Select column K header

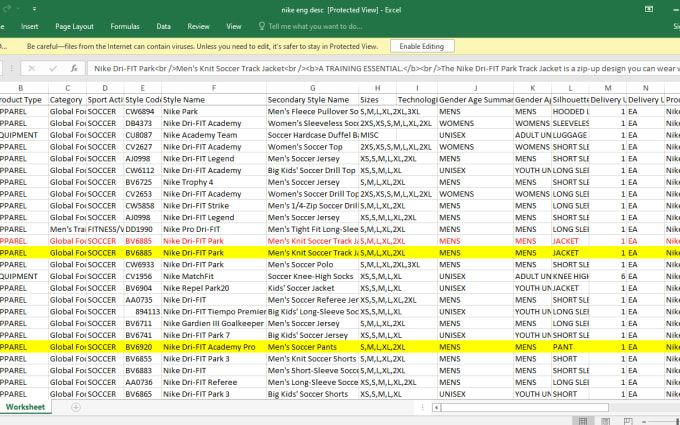point(533,88)
